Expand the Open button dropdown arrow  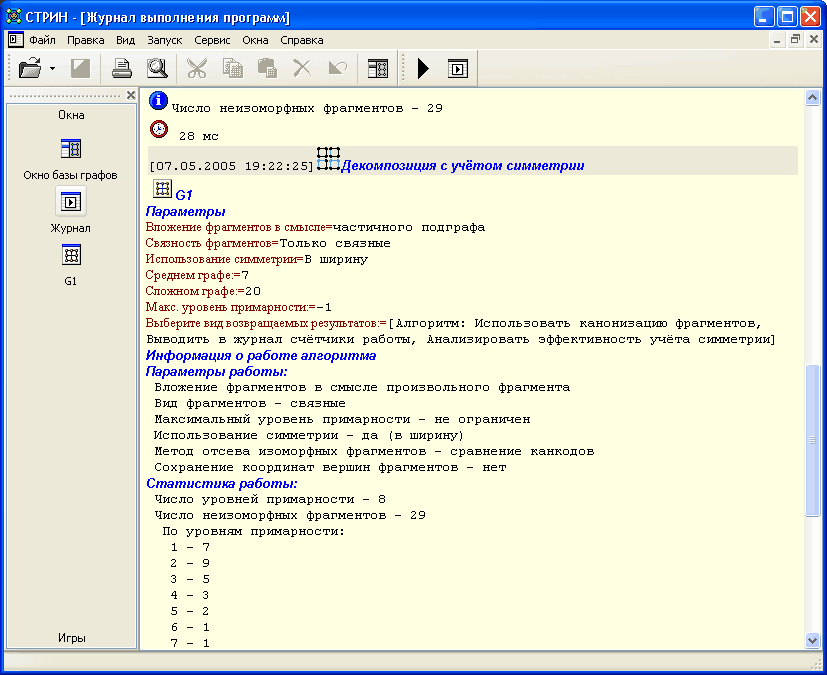point(52,69)
